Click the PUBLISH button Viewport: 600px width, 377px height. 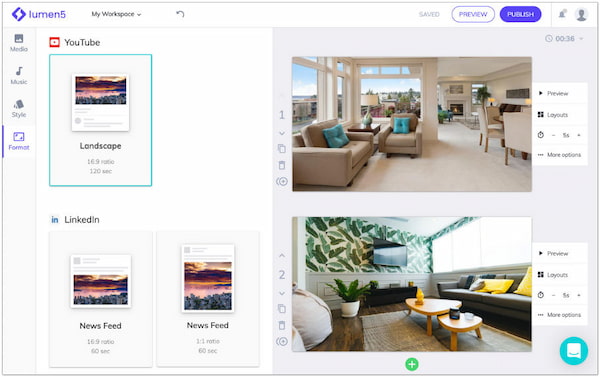point(520,15)
